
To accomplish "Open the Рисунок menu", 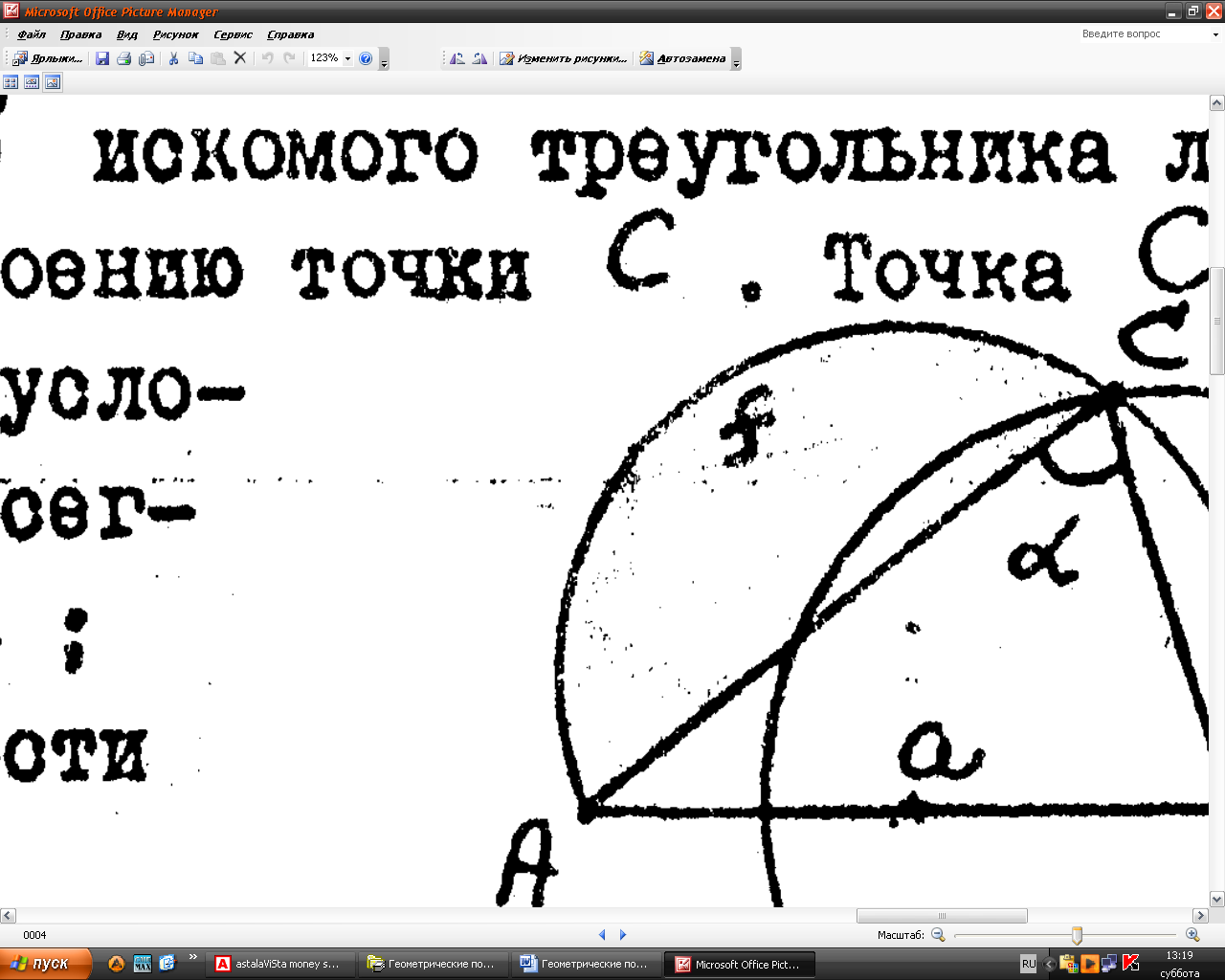I will pyautogui.click(x=176, y=34).
